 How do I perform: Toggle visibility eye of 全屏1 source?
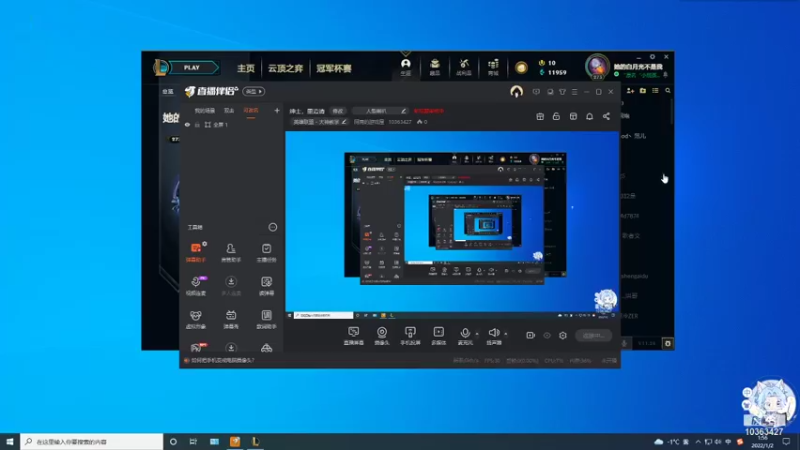click(187, 124)
